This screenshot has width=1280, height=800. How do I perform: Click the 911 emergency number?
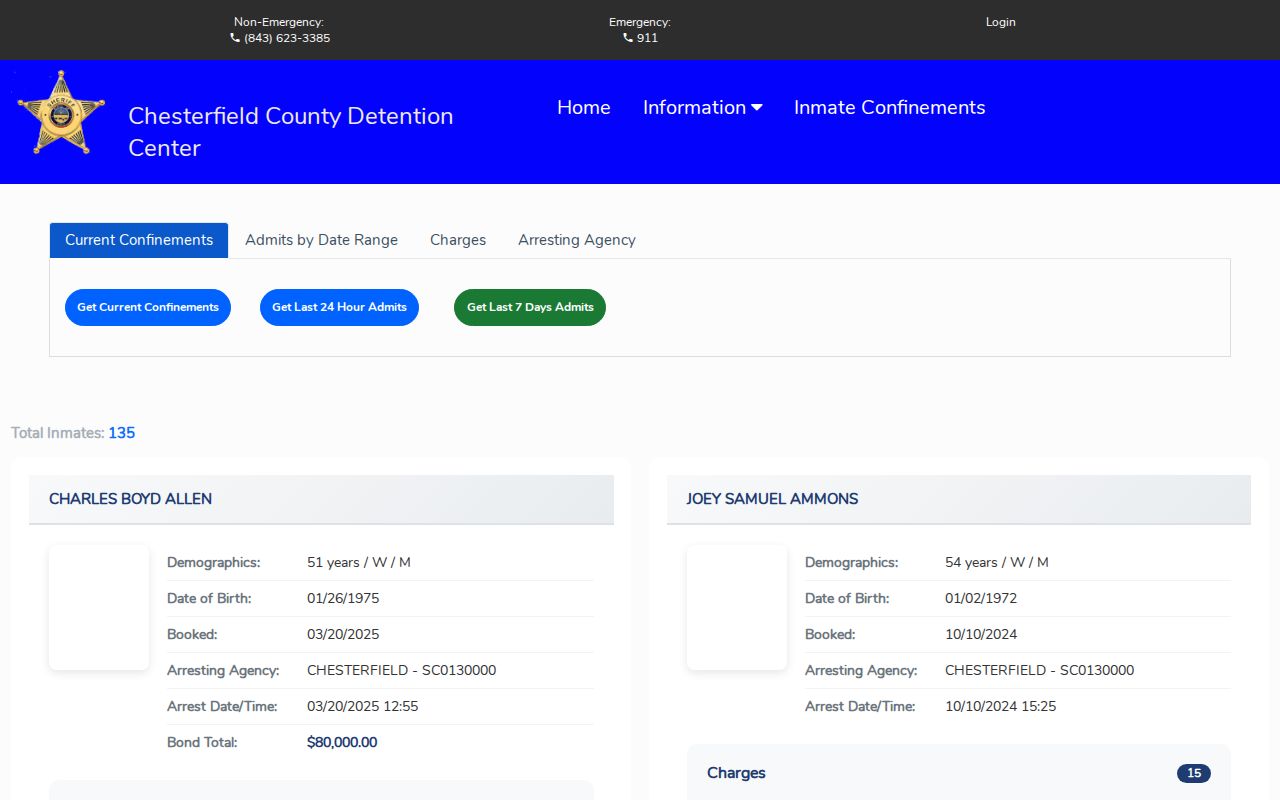tap(647, 38)
